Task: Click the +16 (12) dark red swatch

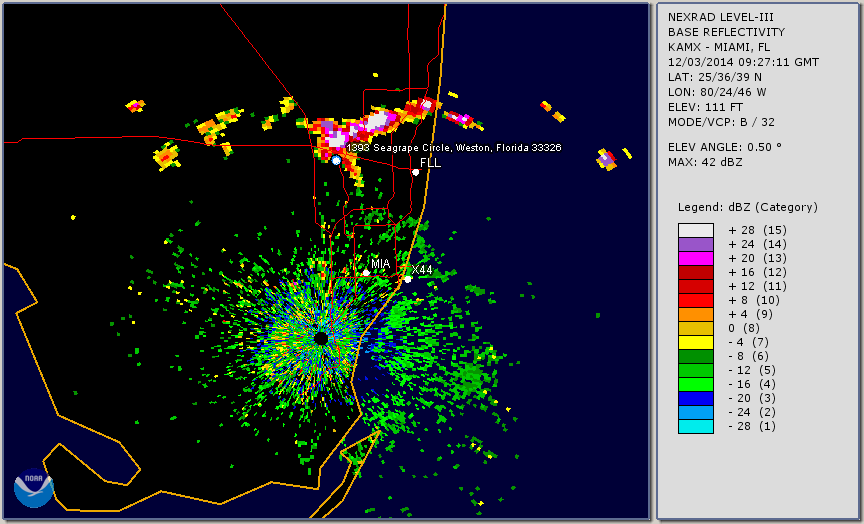Action: click(x=696, y=273)
